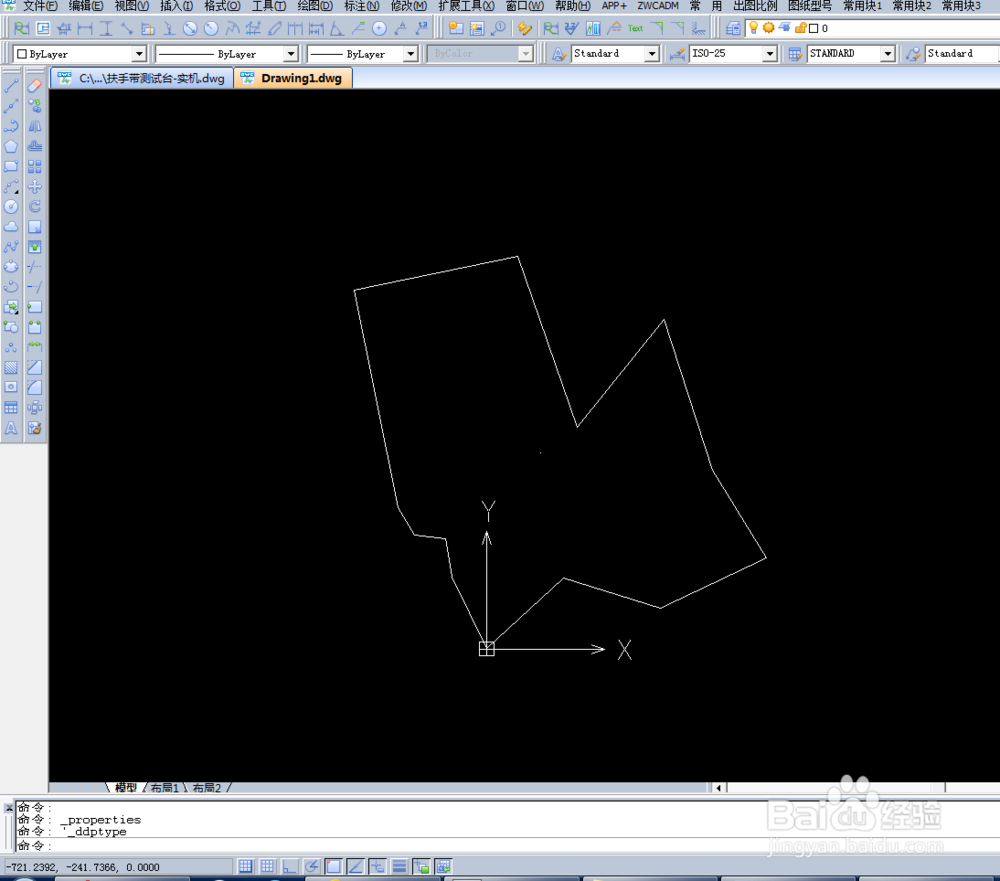Select the Array tool

34,167
